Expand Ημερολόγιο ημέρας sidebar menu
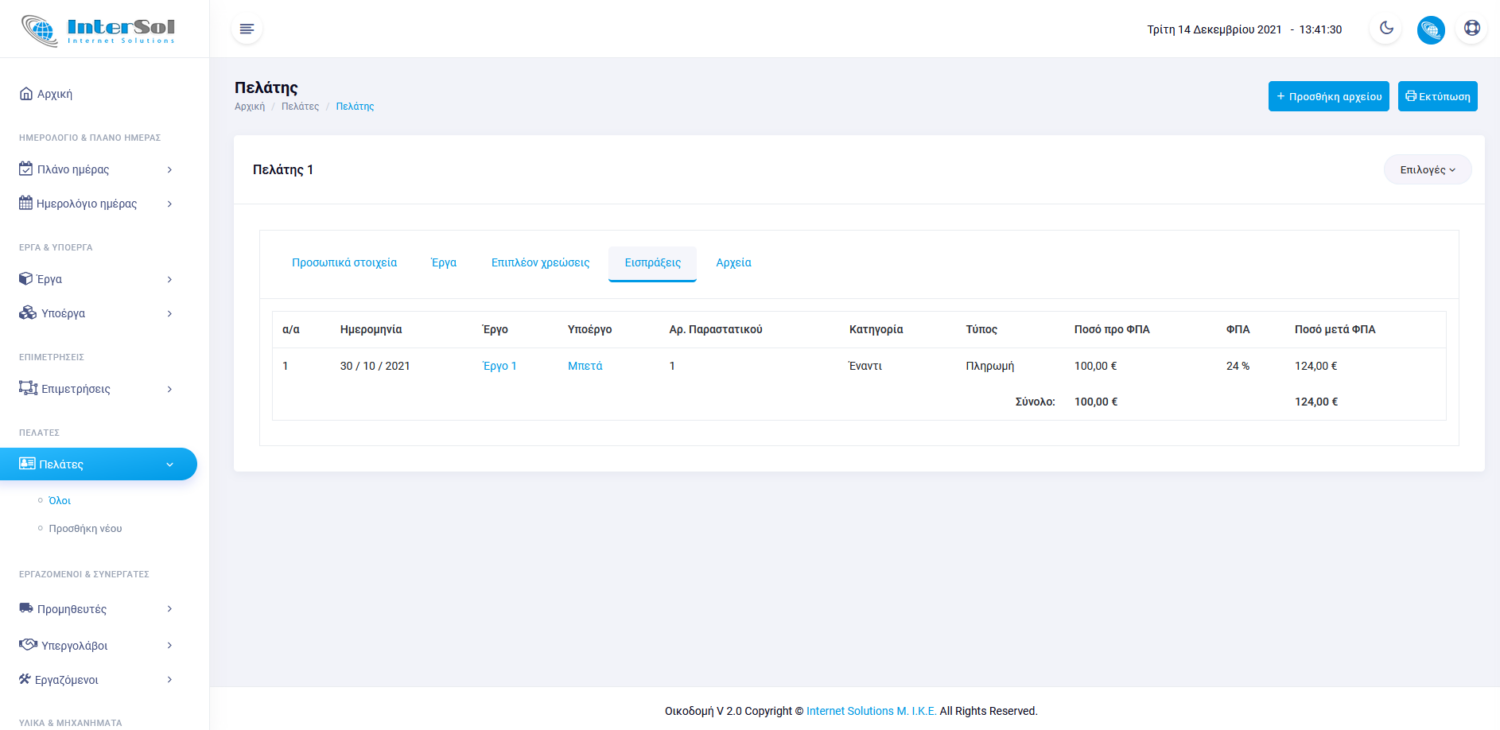Screen dimensions: 1500x730 click(x=96, y=204)
